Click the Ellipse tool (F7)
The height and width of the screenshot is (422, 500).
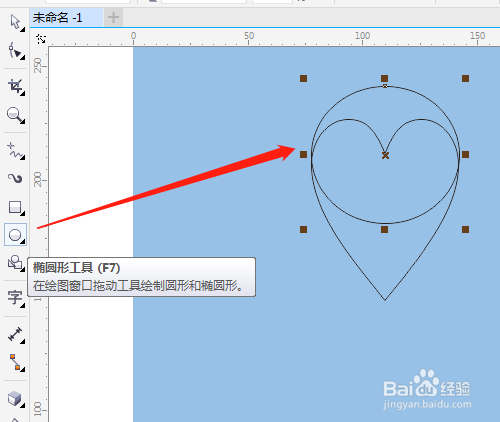(15, 235)
